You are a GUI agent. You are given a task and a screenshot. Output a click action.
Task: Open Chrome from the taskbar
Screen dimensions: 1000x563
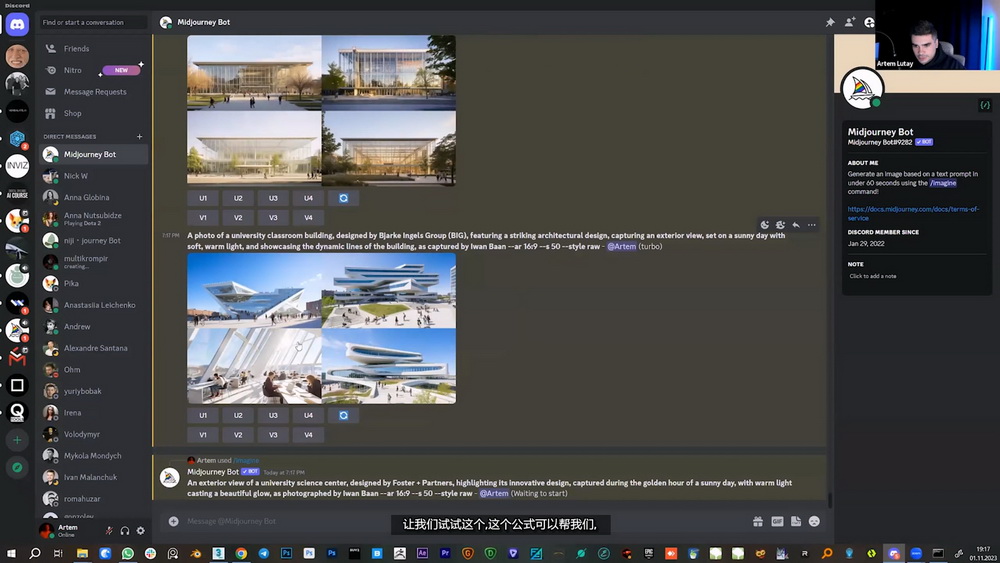(241, 553)
